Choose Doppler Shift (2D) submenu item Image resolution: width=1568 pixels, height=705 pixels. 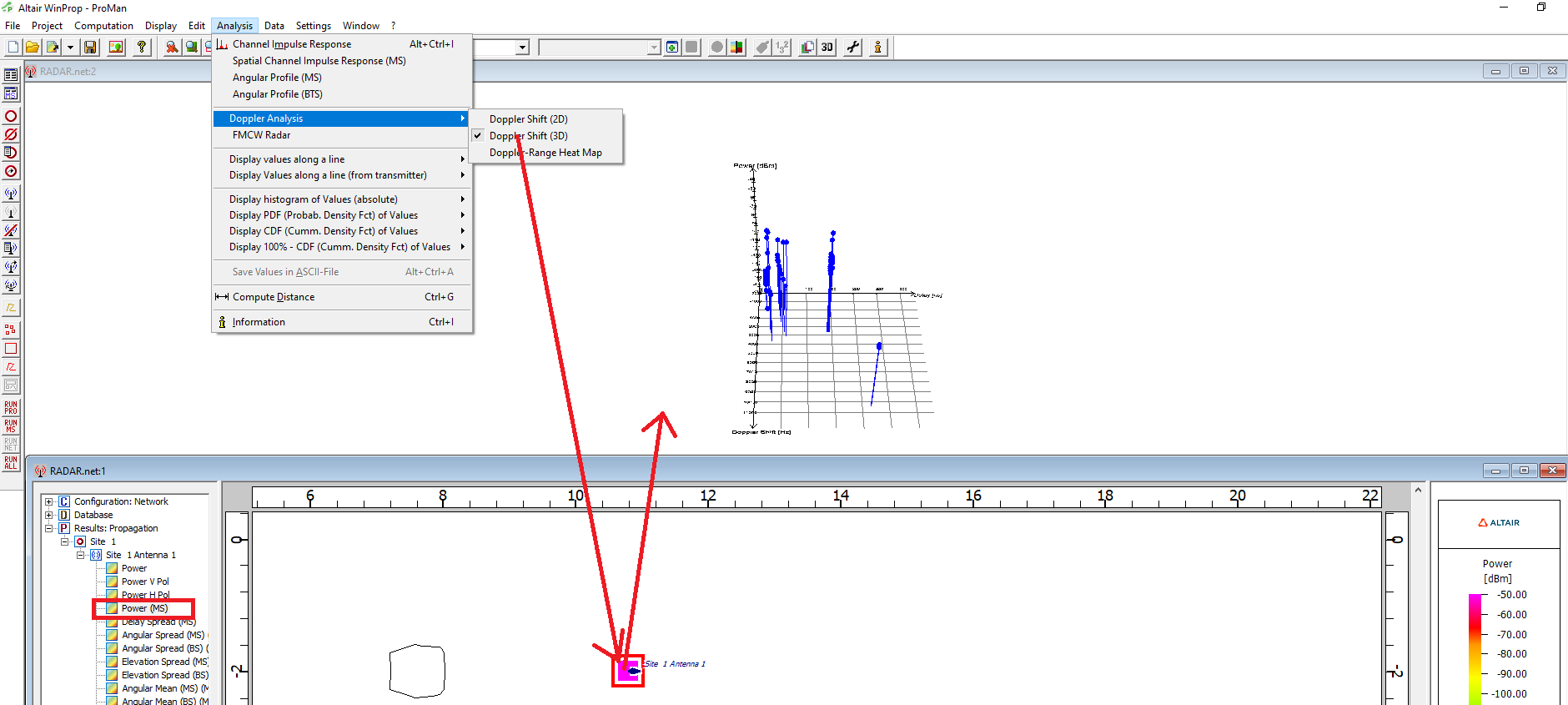tap(546, 119)
